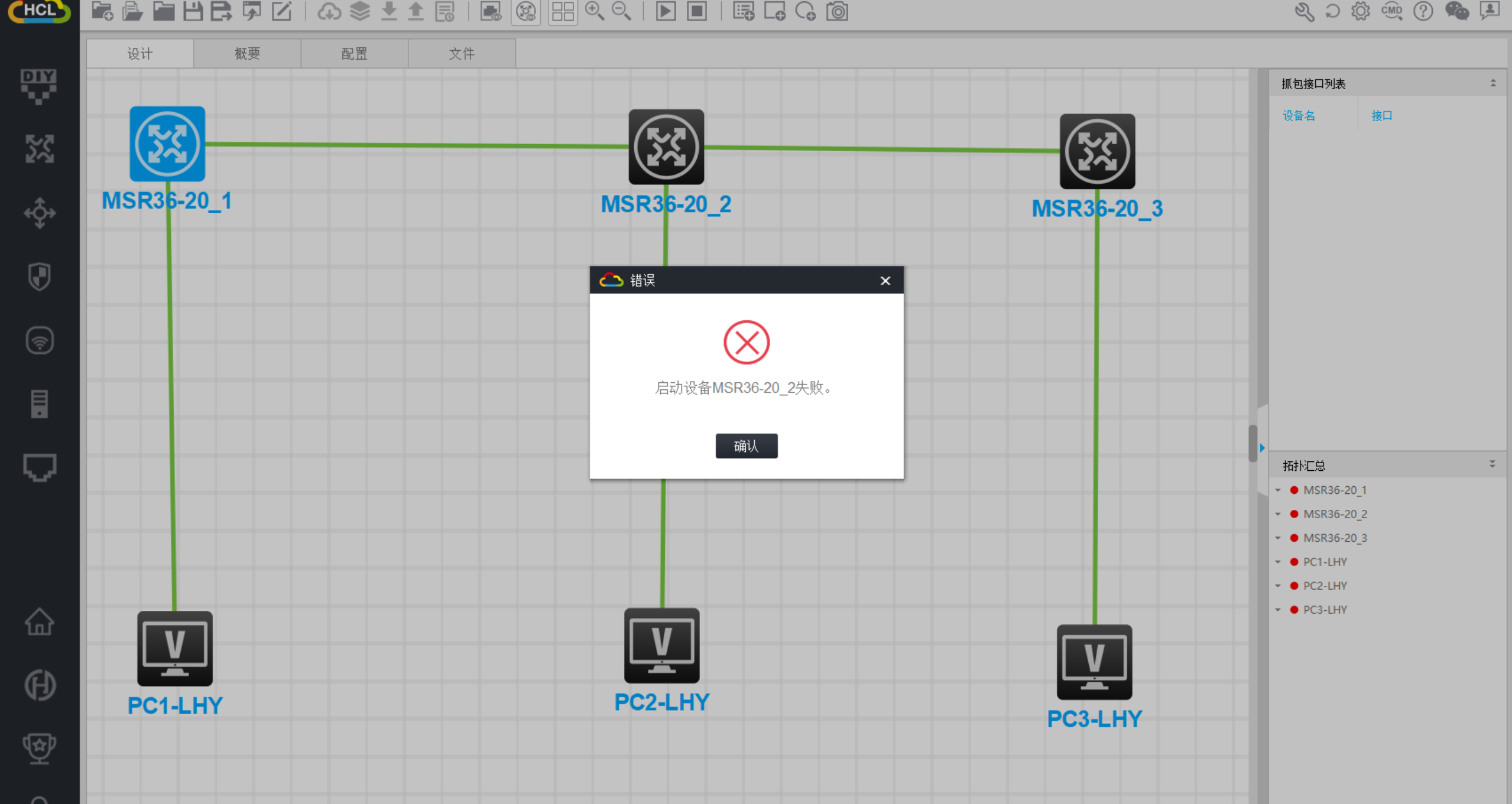The width and height of the screenshot is (1512, 804).
Task: Toggle the grid display toolbar icon
Action: (563, 12)
